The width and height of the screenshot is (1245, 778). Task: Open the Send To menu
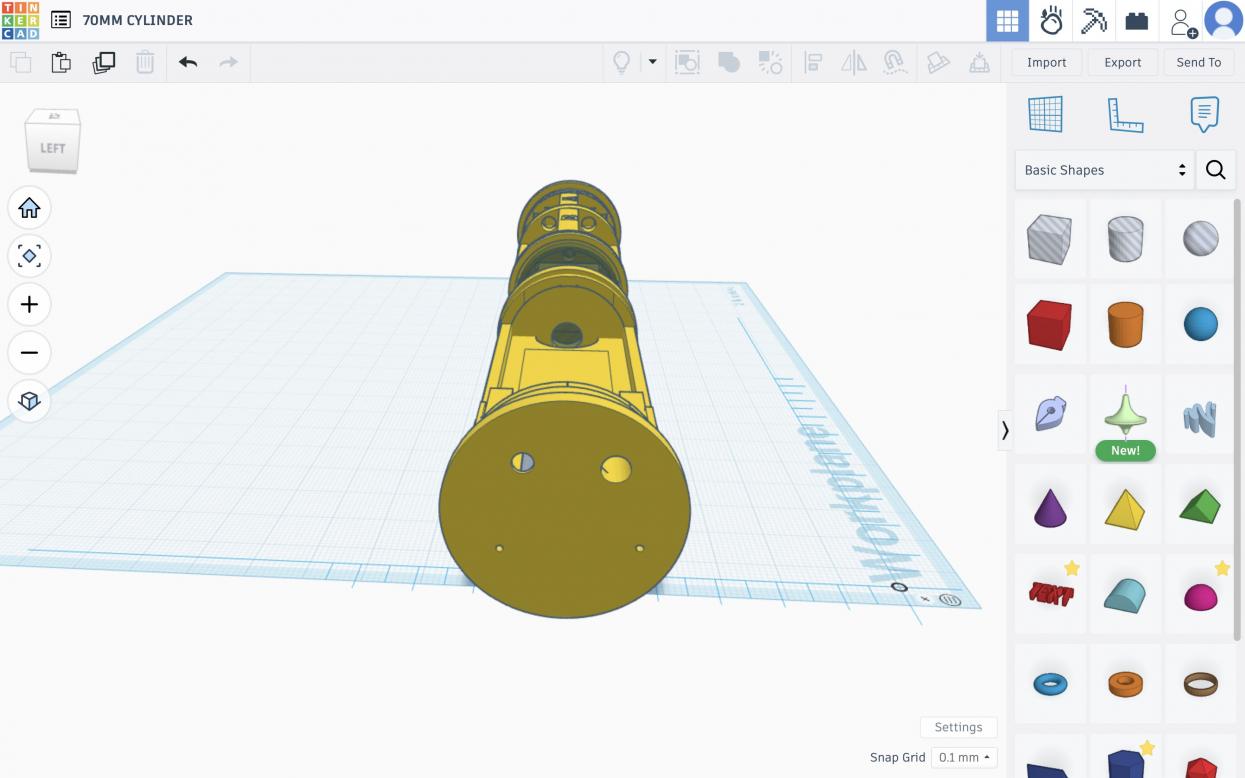point(1198,62)
